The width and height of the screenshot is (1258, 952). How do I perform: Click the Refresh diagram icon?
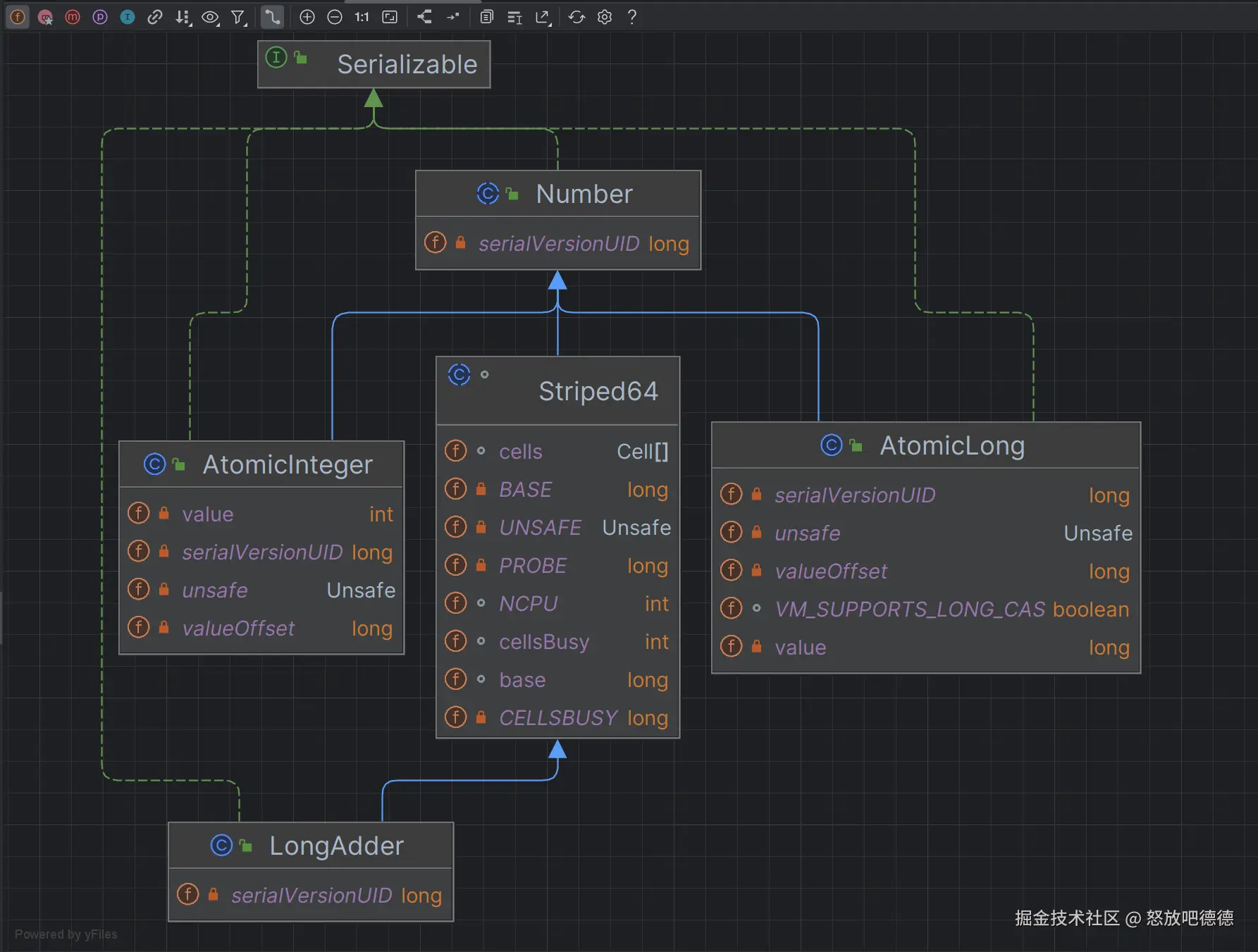point(576,17)
